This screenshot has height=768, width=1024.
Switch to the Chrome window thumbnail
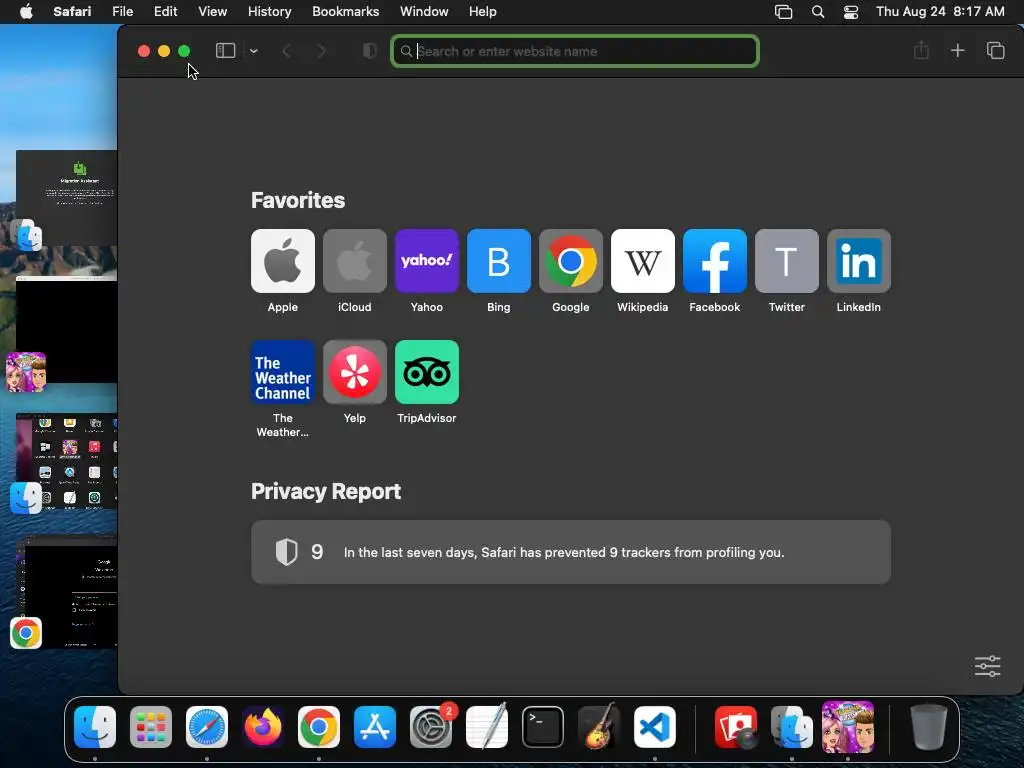coord(67,593)
